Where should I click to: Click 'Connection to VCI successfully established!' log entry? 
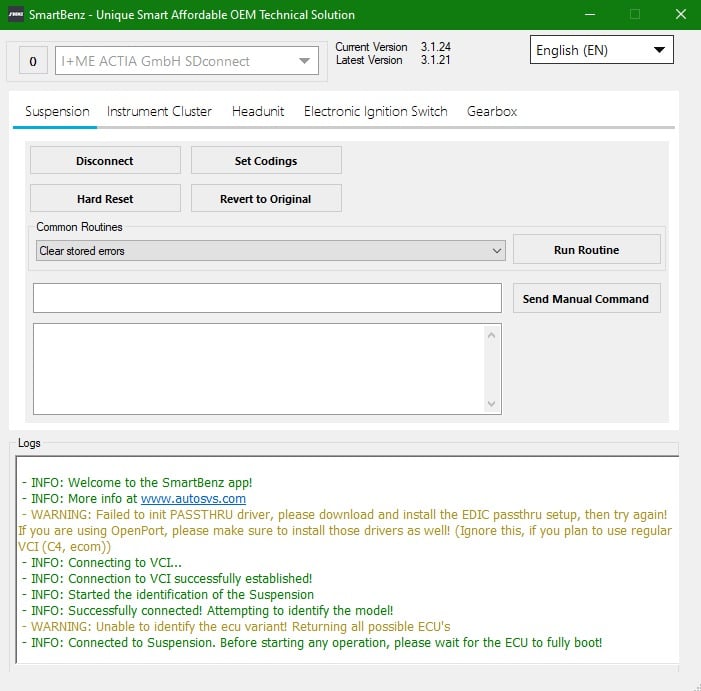click(x=167, y=578)
